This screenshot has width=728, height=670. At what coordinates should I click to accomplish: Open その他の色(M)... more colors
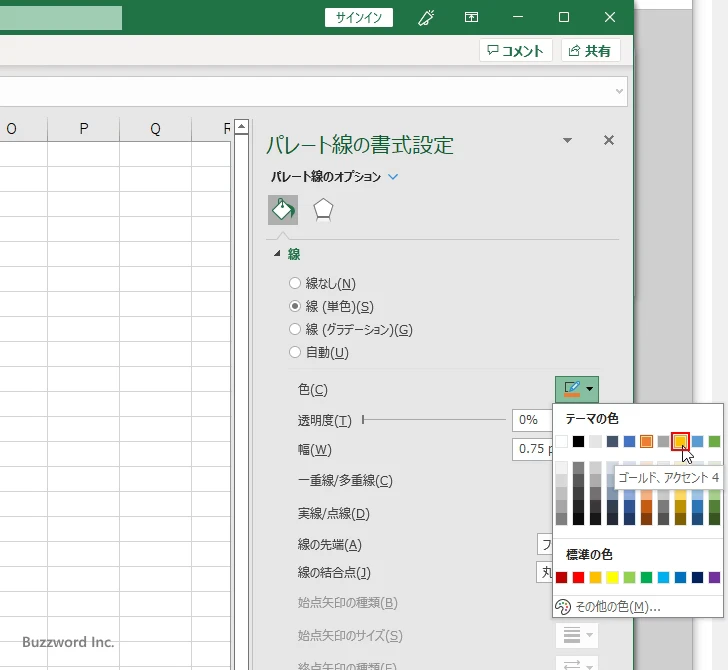[637, 606]
